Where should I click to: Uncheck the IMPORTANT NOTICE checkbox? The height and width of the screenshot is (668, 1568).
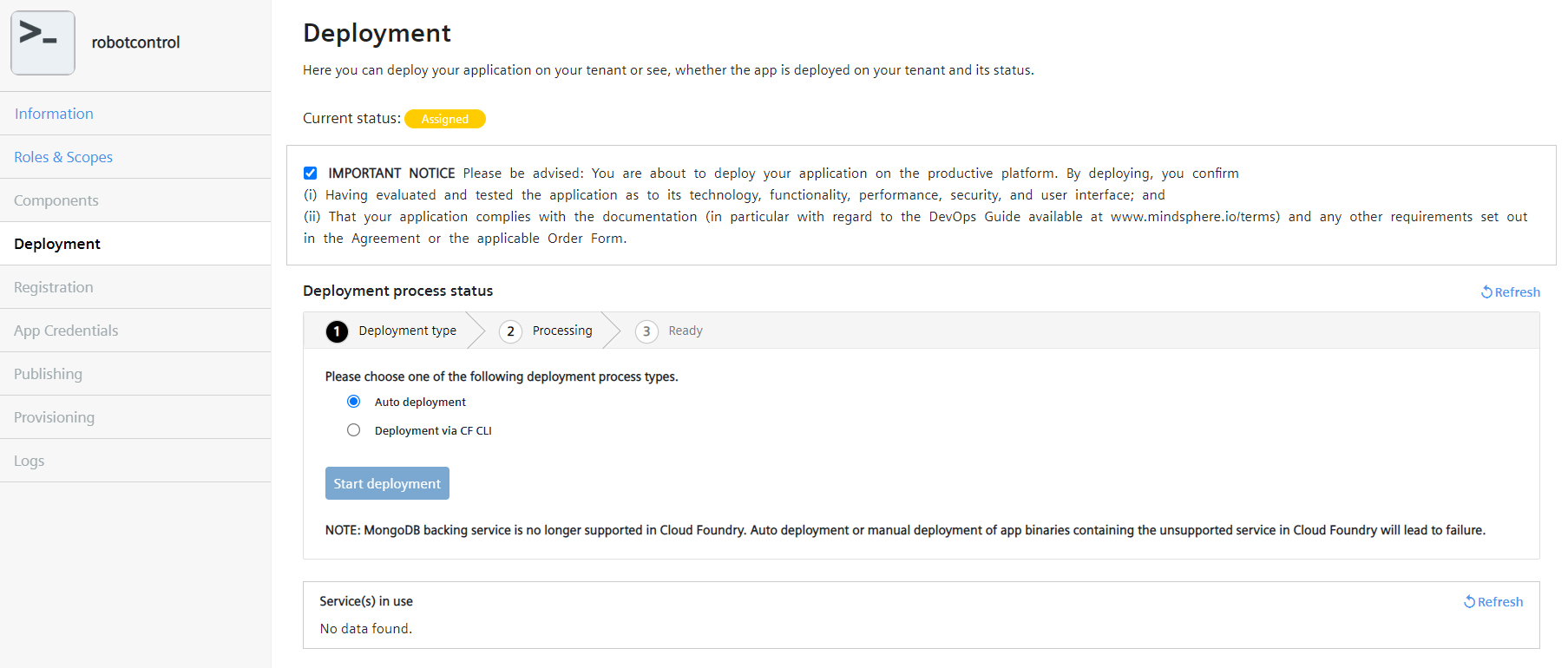[x=311, y=173]
